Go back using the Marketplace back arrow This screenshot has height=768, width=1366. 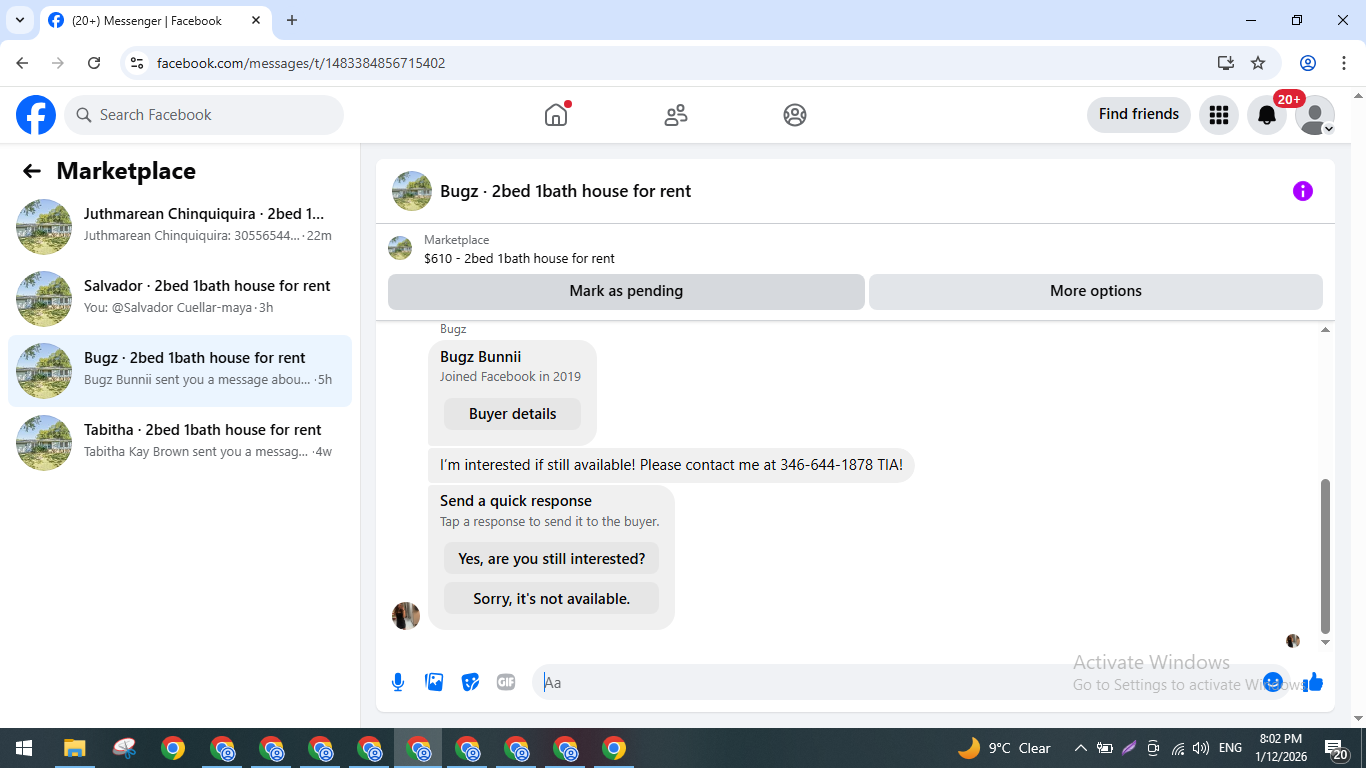tap(32, 171)
